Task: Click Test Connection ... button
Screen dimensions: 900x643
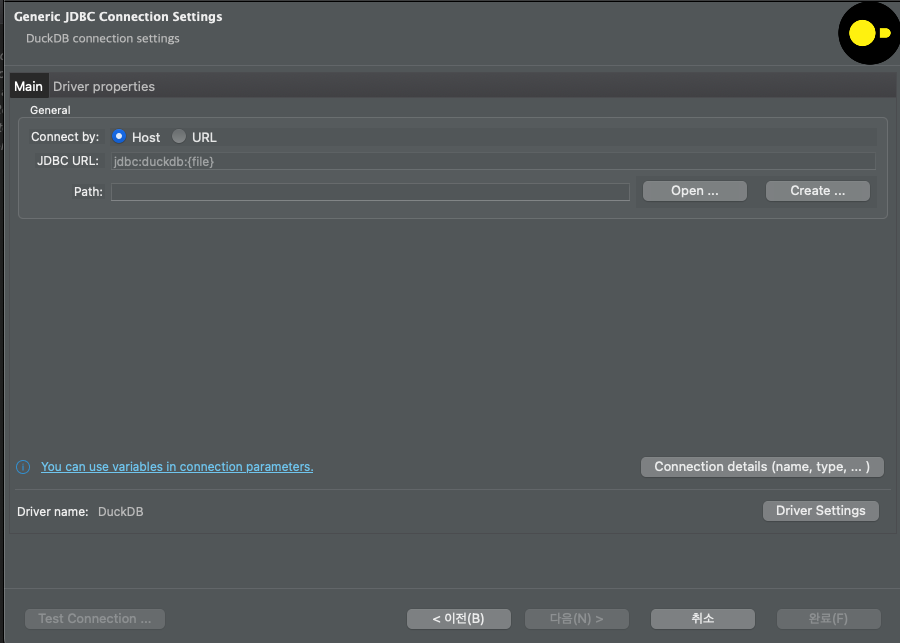Action: pos(95,619)
